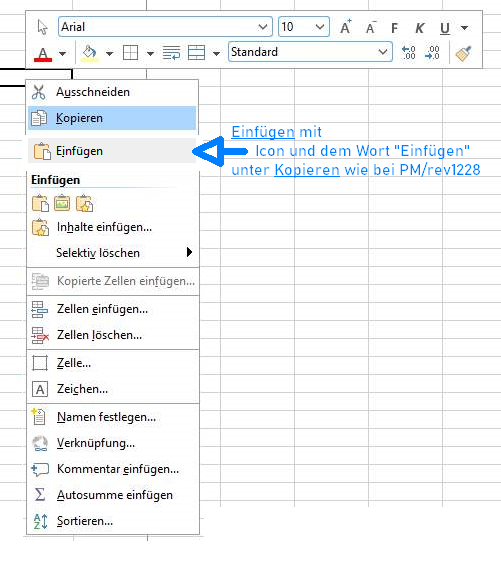
Task: Open the Verknüpfung... dialog
Action: 113,443
